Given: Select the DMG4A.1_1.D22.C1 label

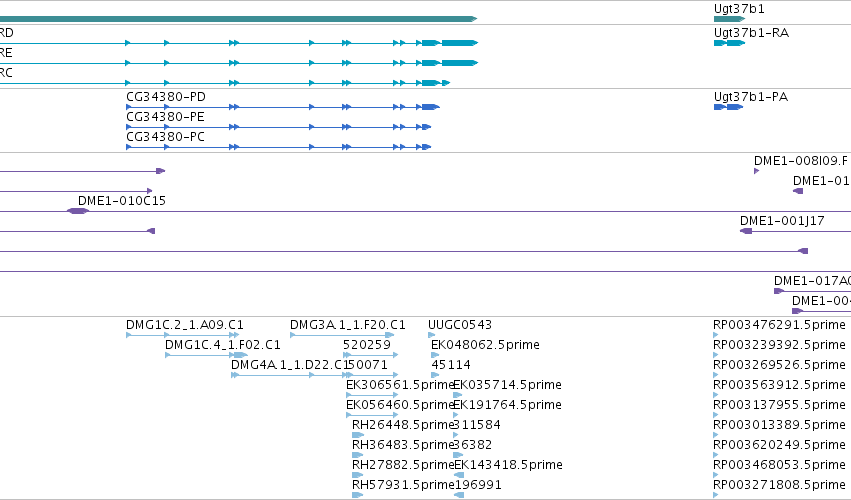Looking at the screenshot, I should click(x=288, y=365).
